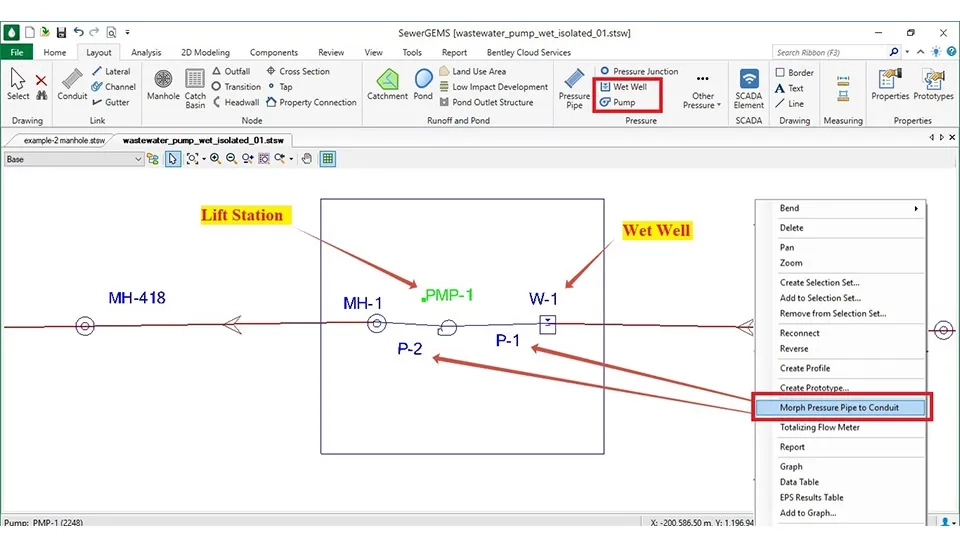Select the Tap node tool
This screenshot has height=548, width=960.
coord(279,87)
